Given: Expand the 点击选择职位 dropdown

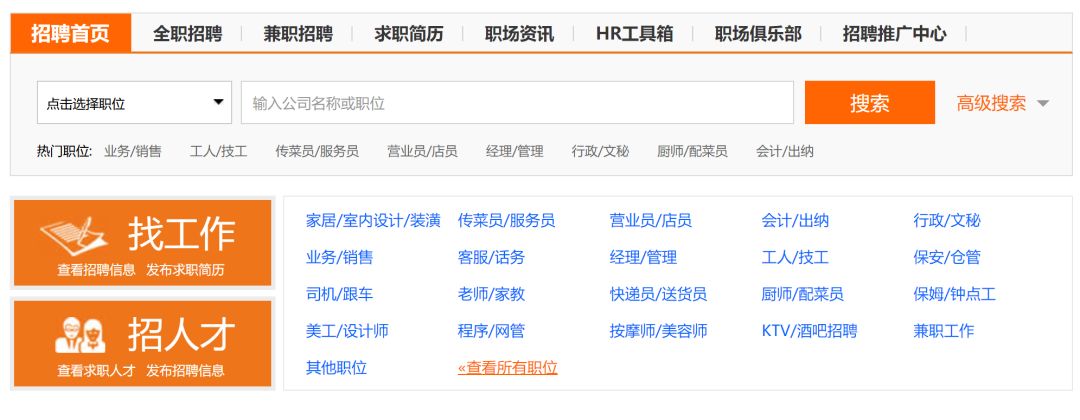Looking at the screenshot, I should point(134,103).
